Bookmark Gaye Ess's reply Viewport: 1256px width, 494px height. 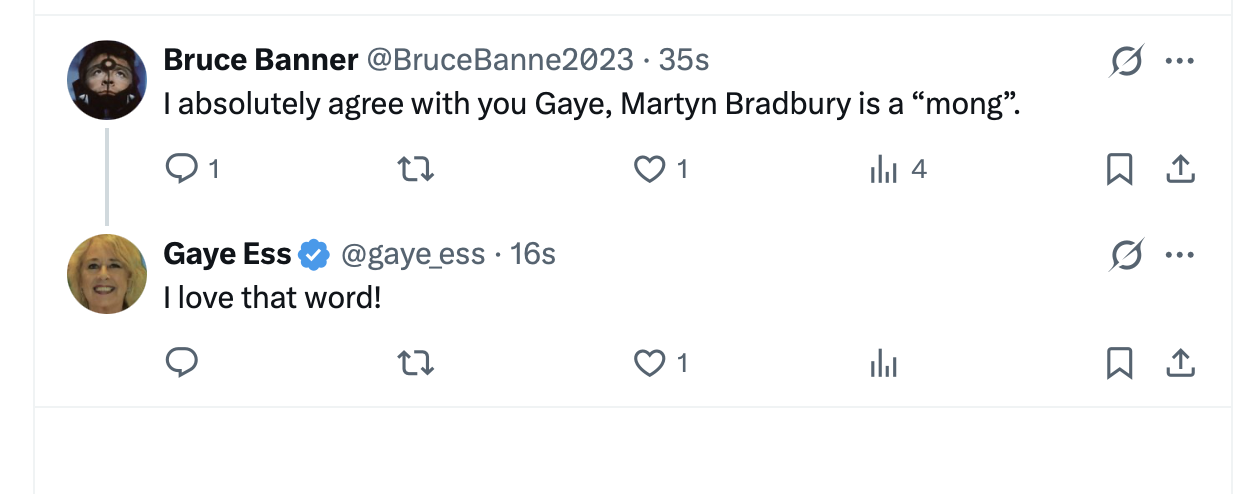[1119, 365]
